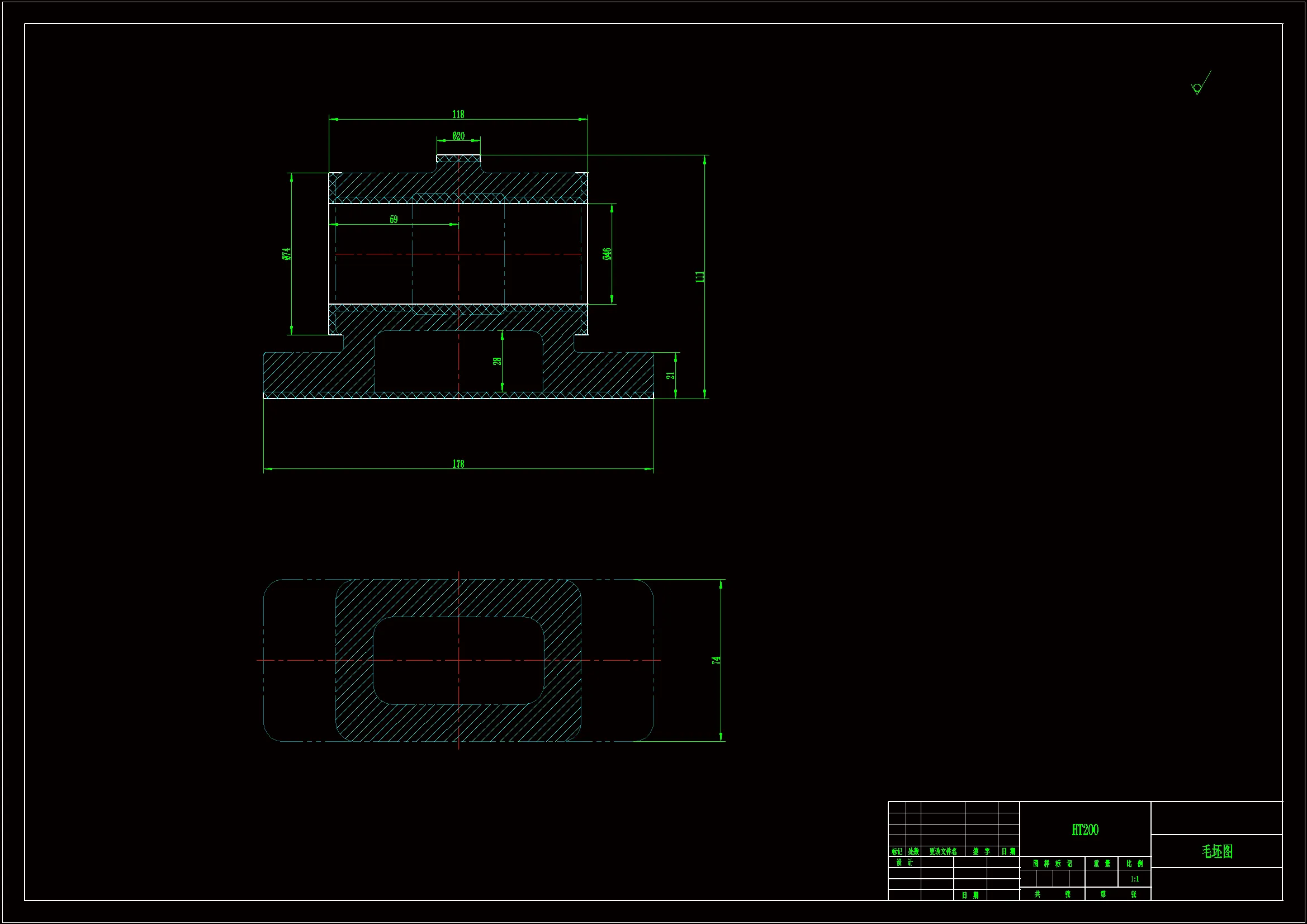Viewport: 1307px width, 924px height.
Task: Click the 图样标记 label in title block
Action: [1052, 864]
